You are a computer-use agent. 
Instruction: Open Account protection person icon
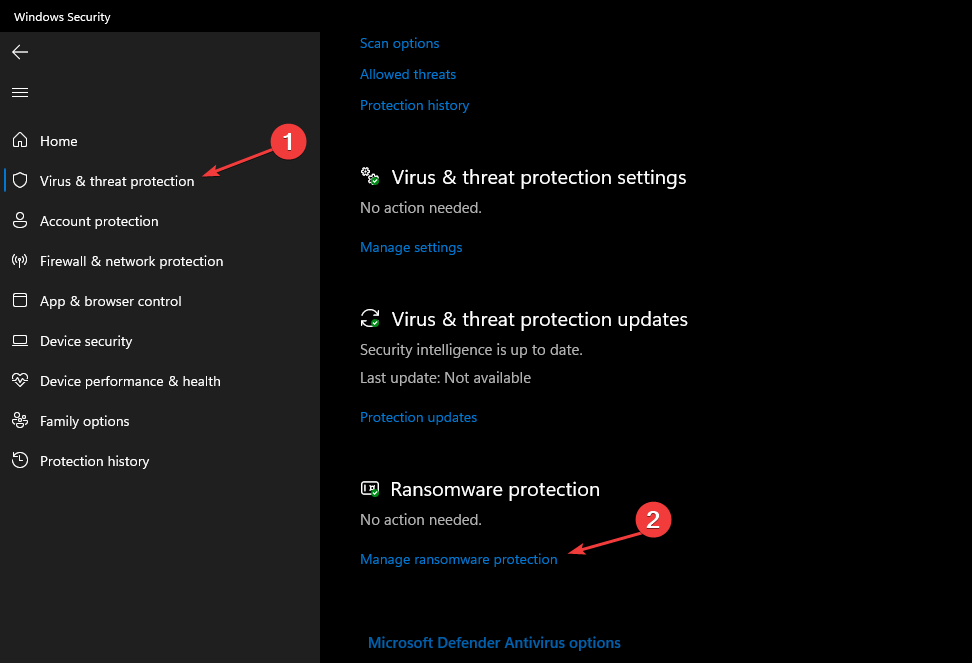(x=20, y=221)
